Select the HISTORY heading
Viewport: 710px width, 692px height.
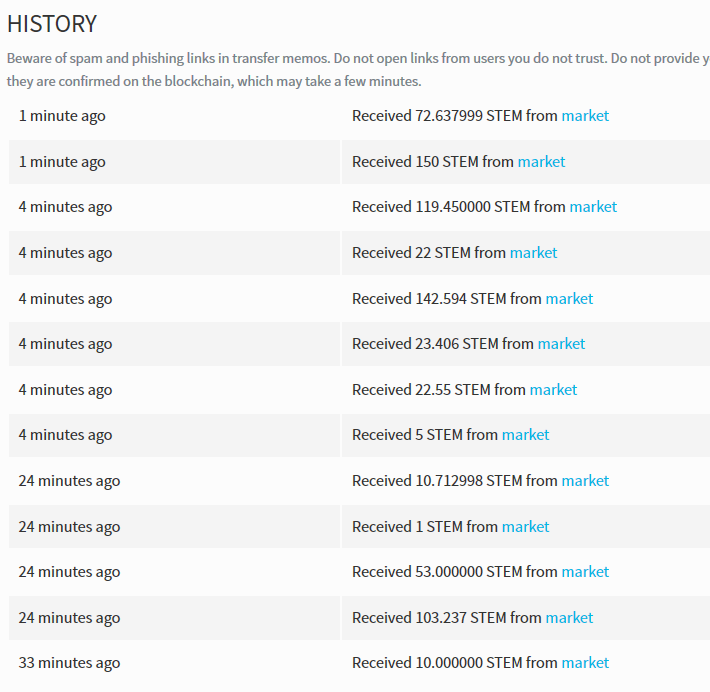52,24
